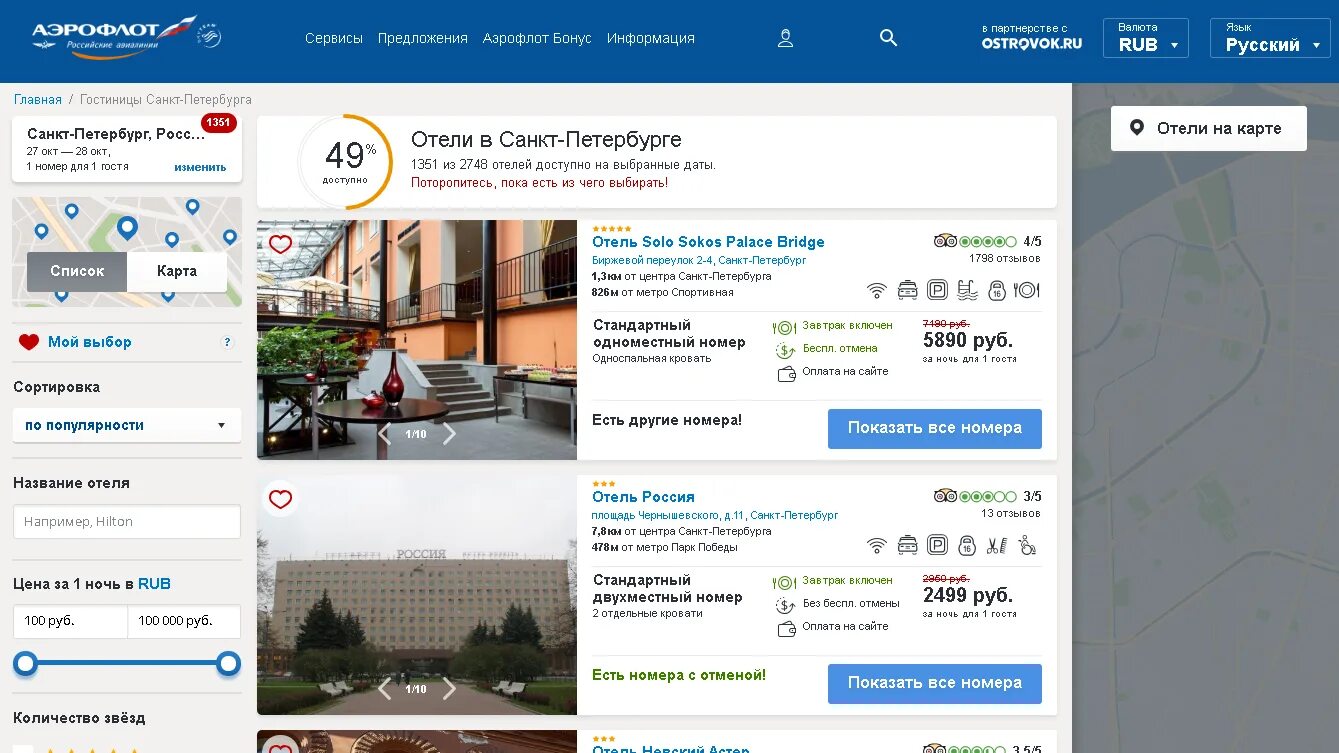The image size is (1339, 753).
Task: Click breakfast included icon for Solo Sokos room
Action: tap(785, 327)
